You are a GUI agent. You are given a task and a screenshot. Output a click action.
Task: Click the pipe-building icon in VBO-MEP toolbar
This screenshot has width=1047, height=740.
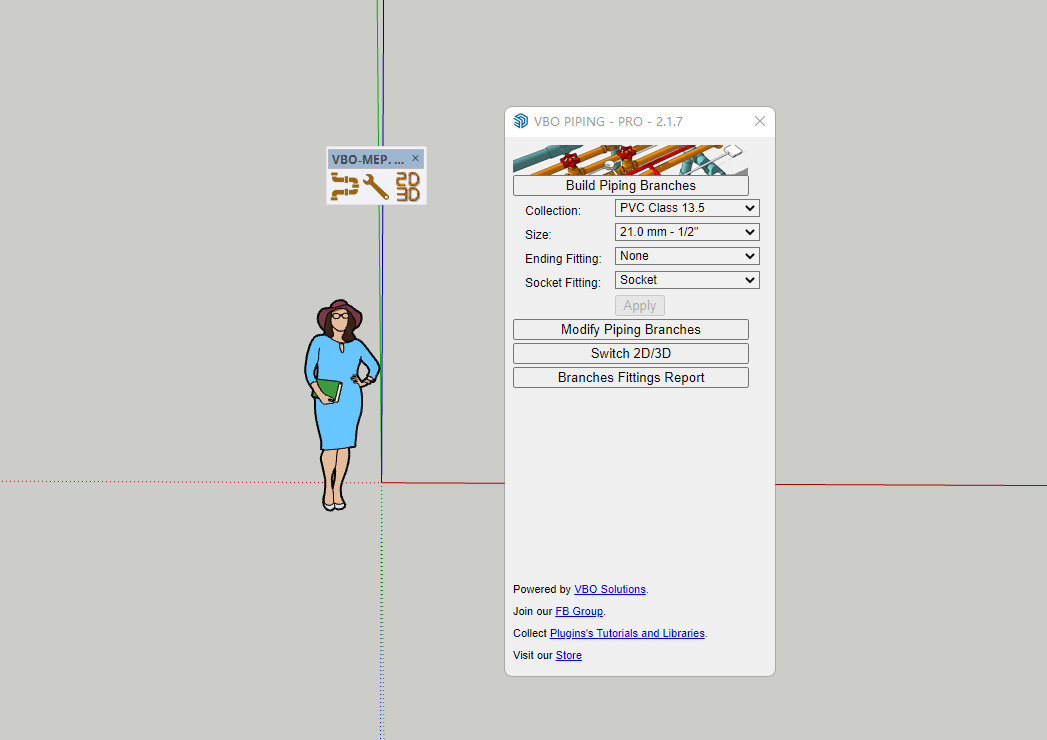pyautogui.click(x=345, y=186)
